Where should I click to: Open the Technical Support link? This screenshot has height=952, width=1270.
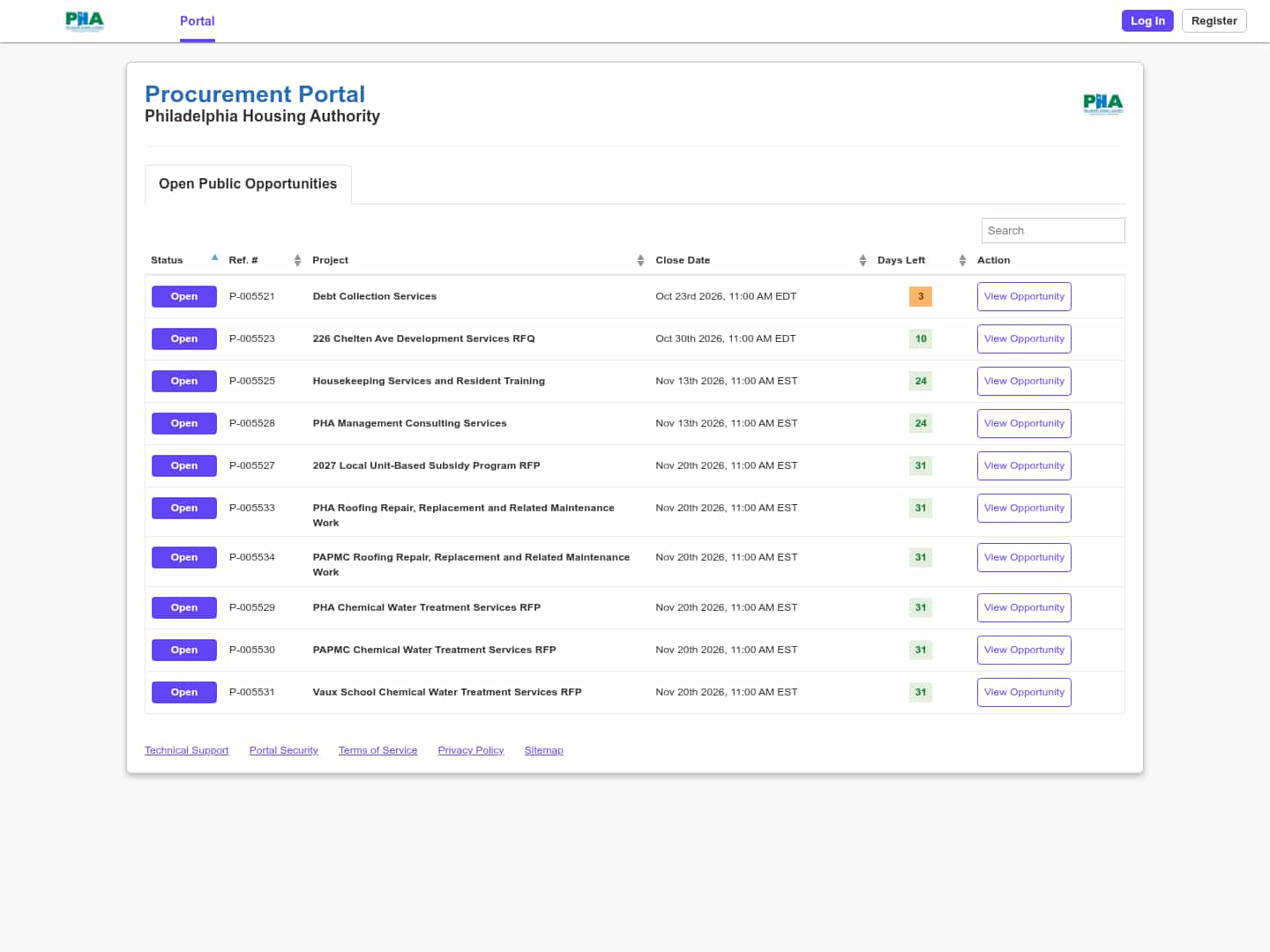[187, 750]
